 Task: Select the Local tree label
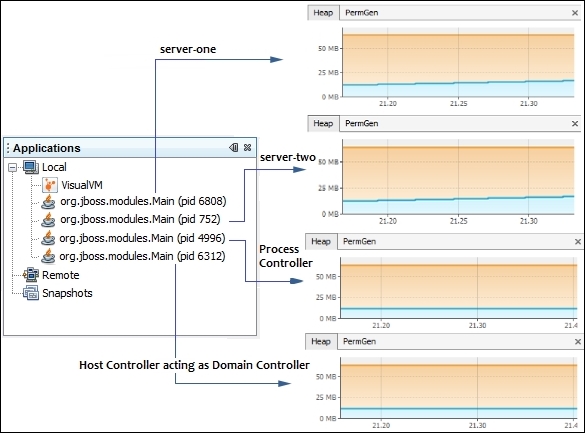pos(54,167)
